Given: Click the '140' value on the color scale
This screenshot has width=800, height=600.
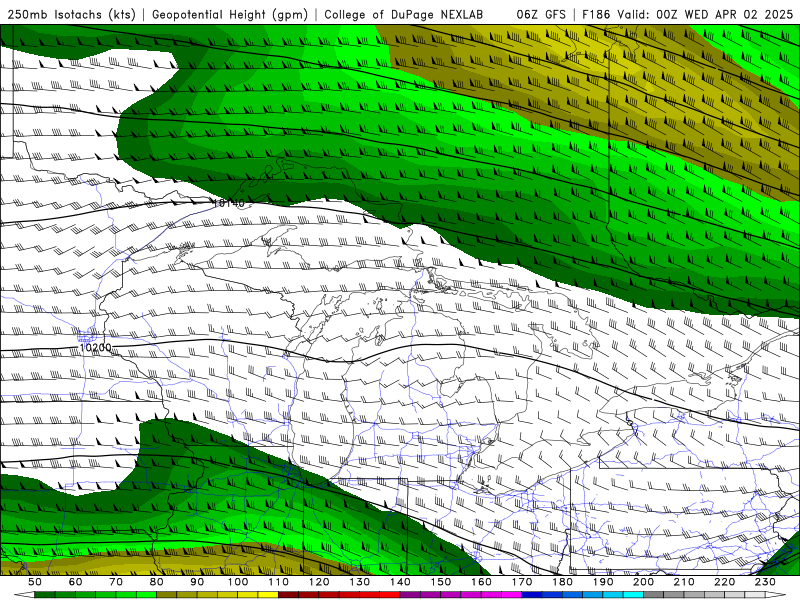Looking at the screenshot, I should point(399,582).
